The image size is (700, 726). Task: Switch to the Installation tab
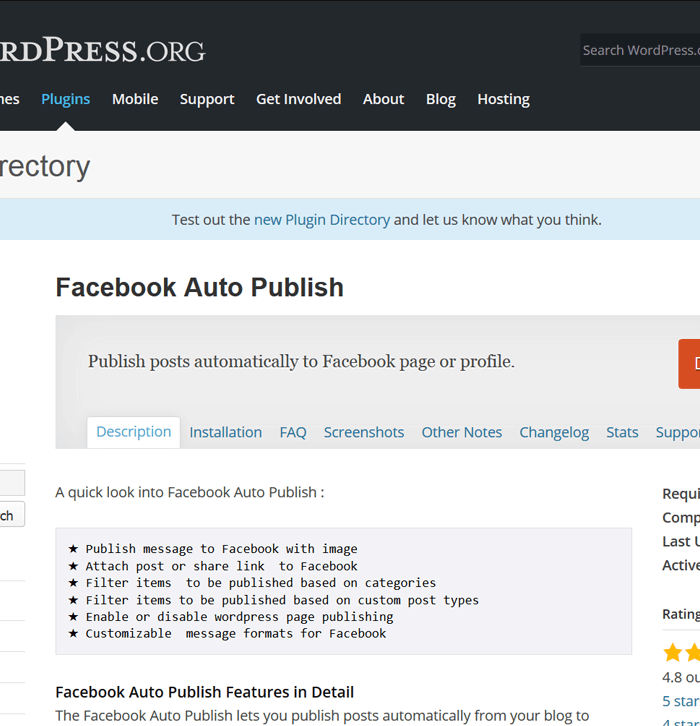tap(225, 432)
